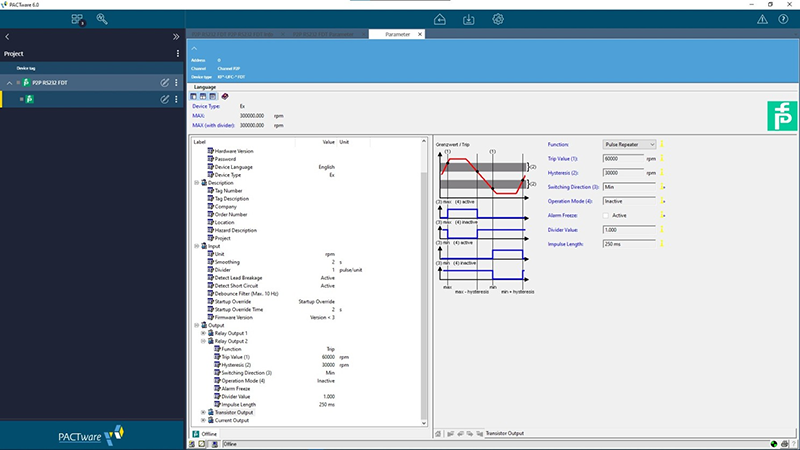Click the Switching Direction (3) field
This screenshot has height=450, width=800.
coord(629,187)
